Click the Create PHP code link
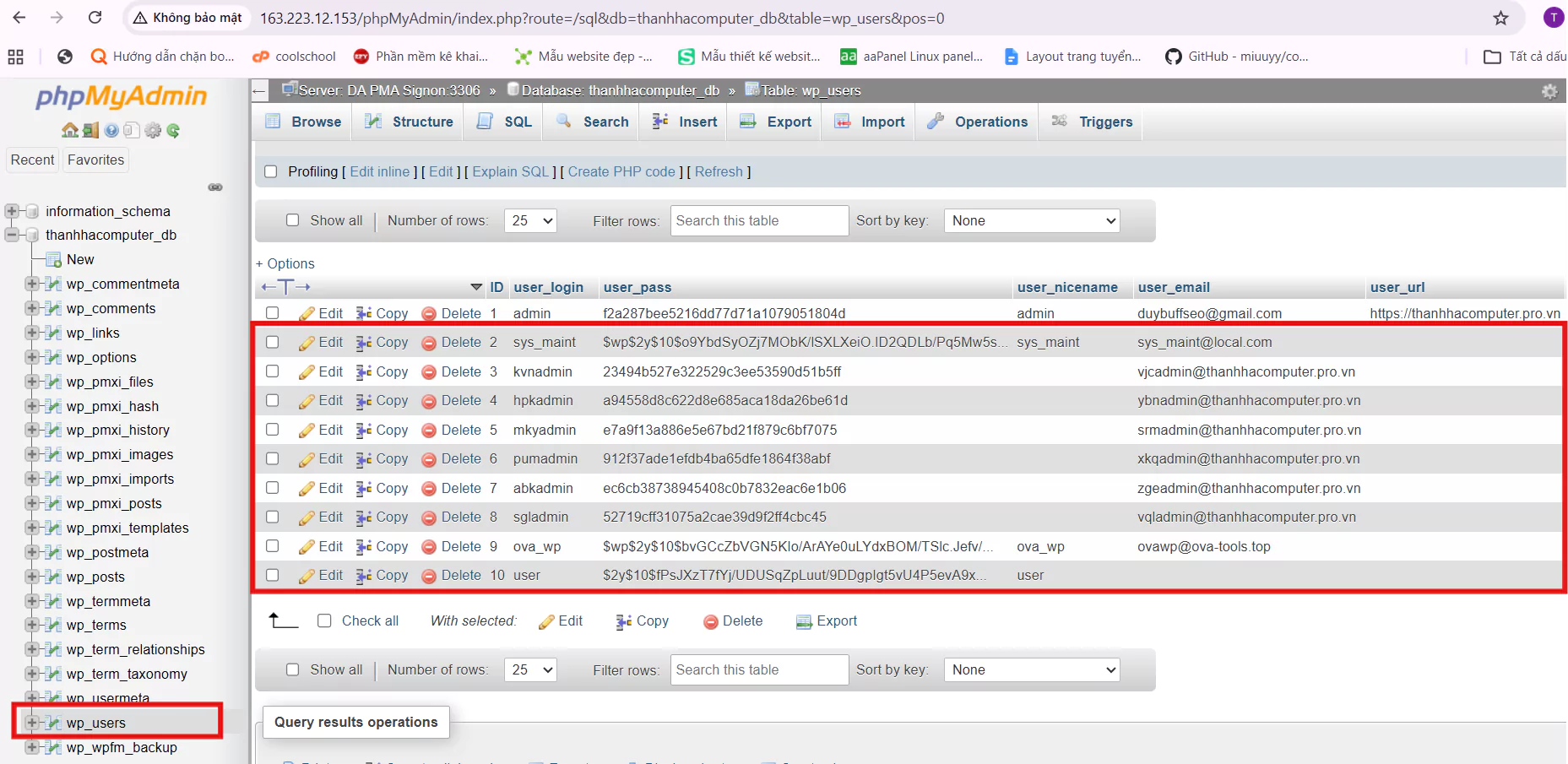The image size is (1568, 764). tap(621, 171)
